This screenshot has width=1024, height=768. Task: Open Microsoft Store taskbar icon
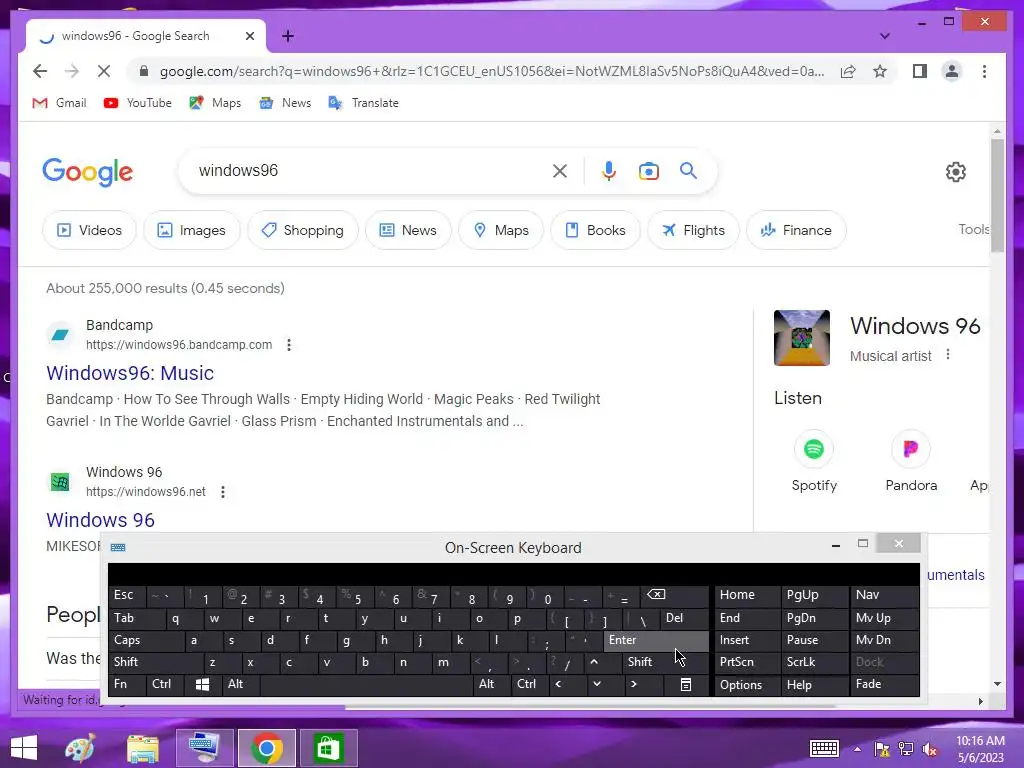coord(328,748)
